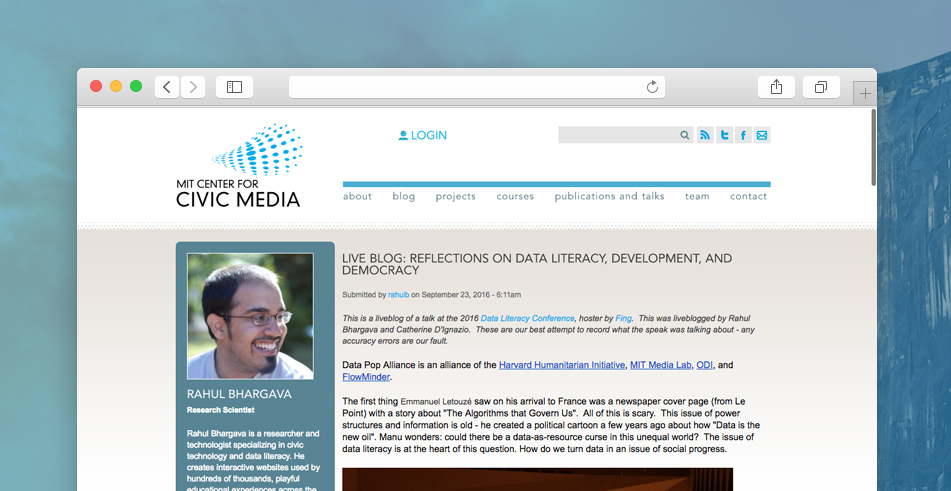Open the Facebook icon link

point(743,135)
